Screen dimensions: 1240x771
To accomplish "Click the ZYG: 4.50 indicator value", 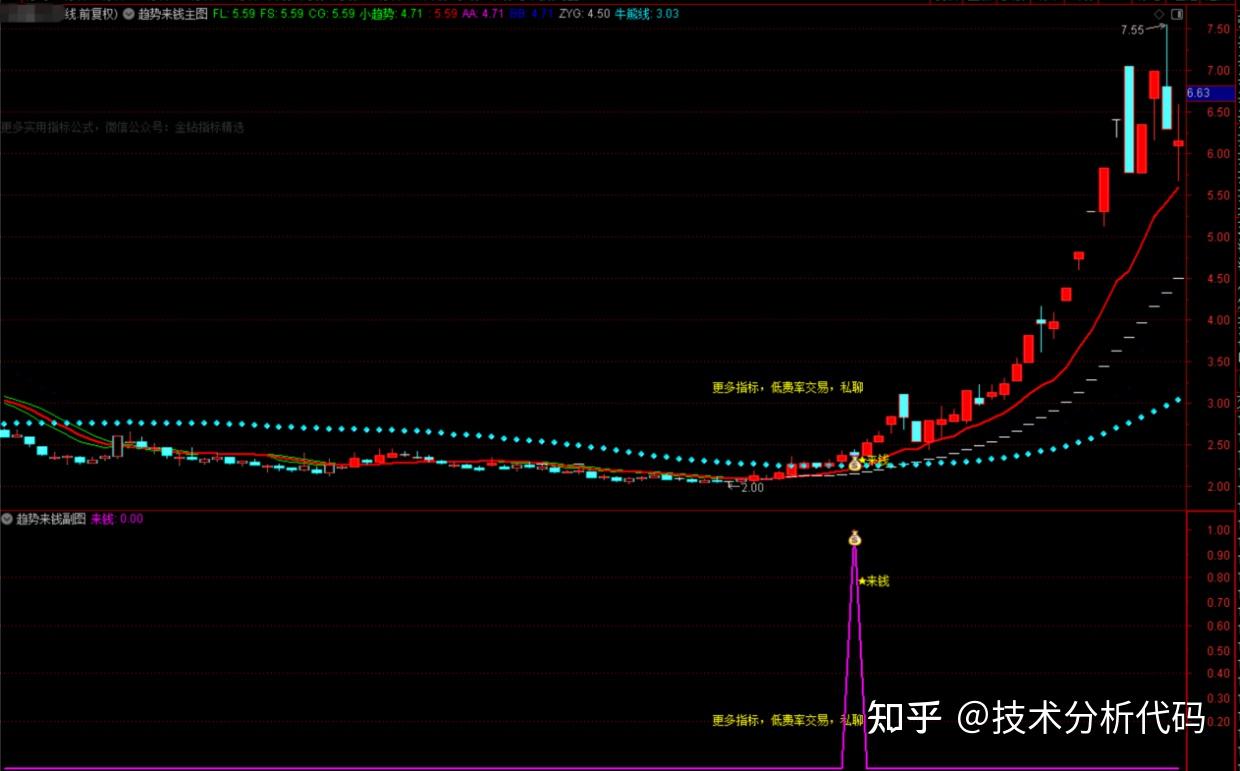I will [x=585, y=14].
